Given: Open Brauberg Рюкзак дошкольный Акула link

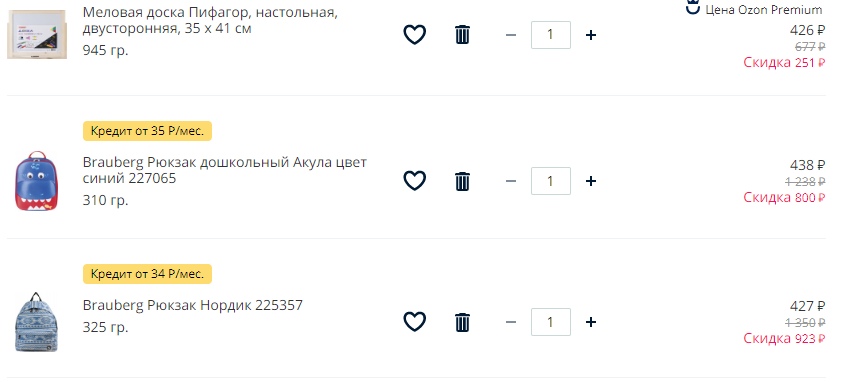Looking at the screenshot, I should [224, 170].
